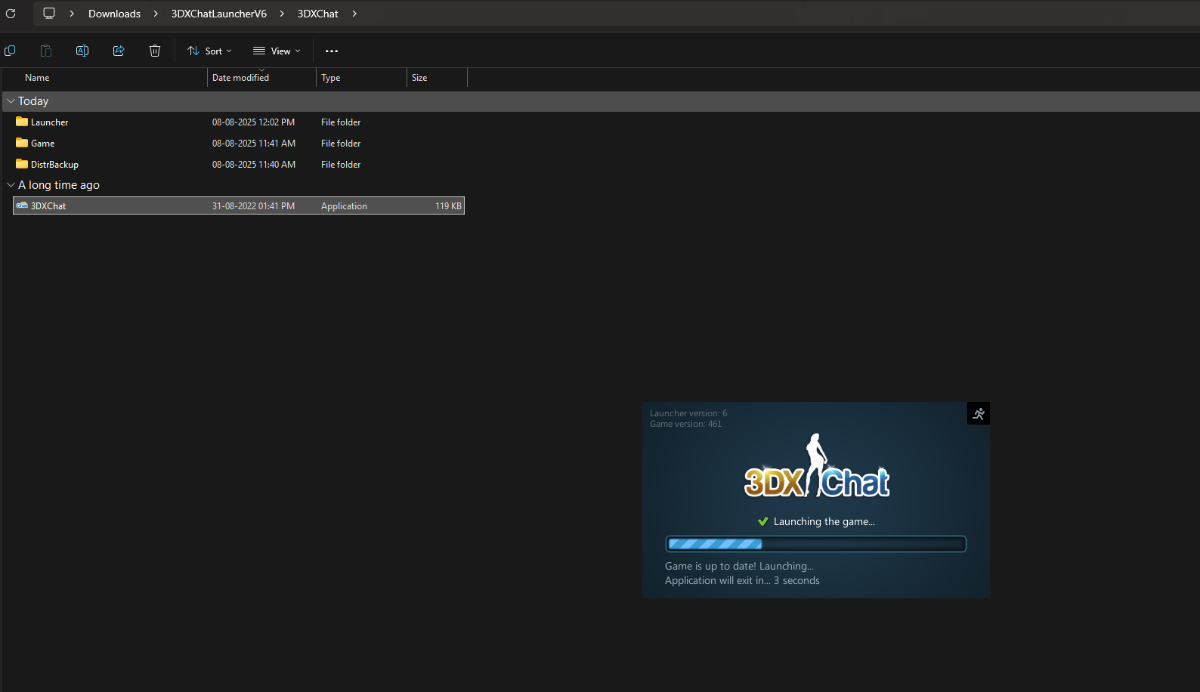Click date 08-08-2025 11:40 AM
This screenshot has width=1200, height=692.
click(253, 164)
